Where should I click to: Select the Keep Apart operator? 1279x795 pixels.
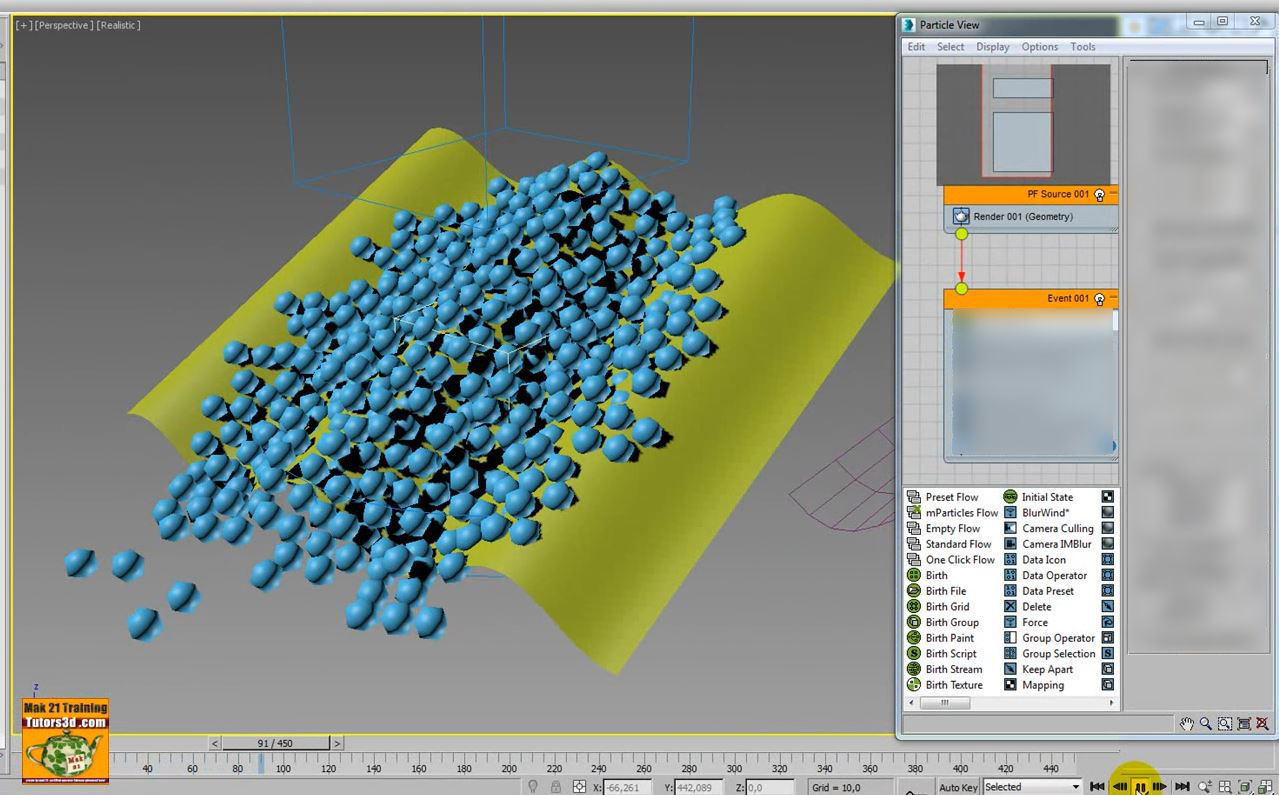(x=1046, y=669)
